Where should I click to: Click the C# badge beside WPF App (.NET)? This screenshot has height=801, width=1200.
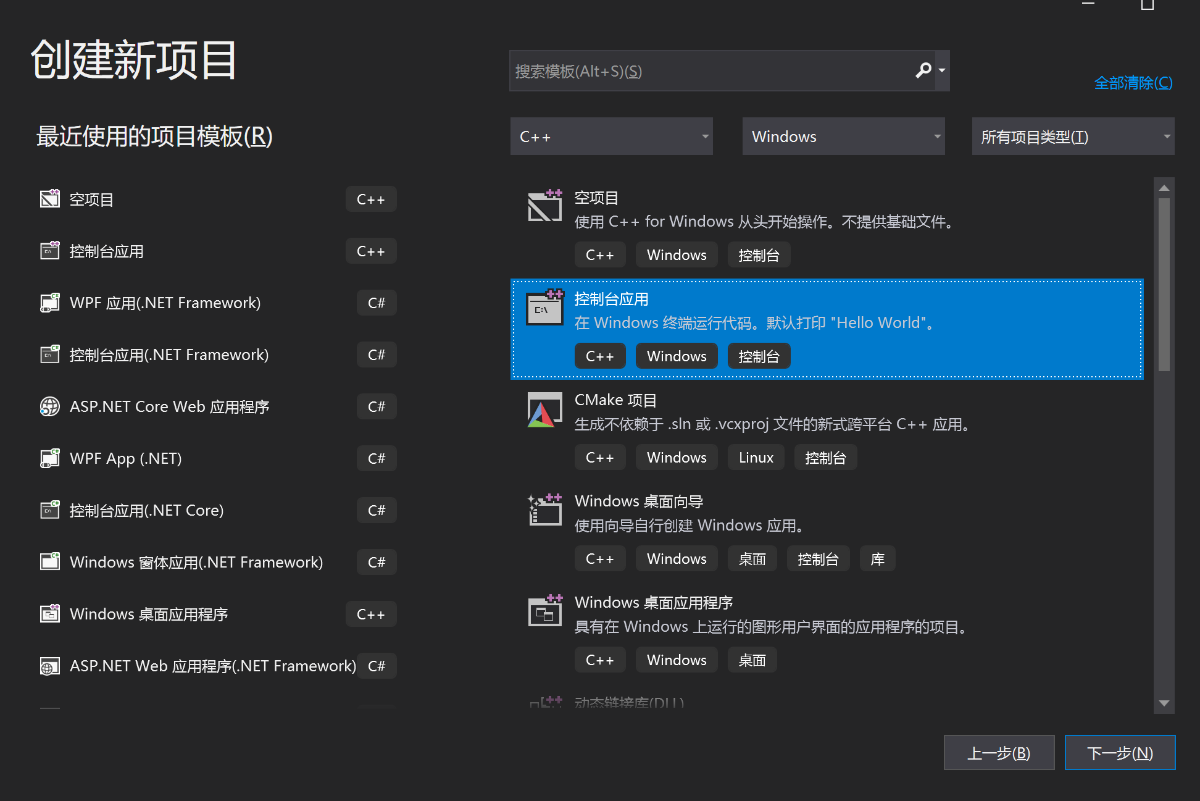(377, 459)
